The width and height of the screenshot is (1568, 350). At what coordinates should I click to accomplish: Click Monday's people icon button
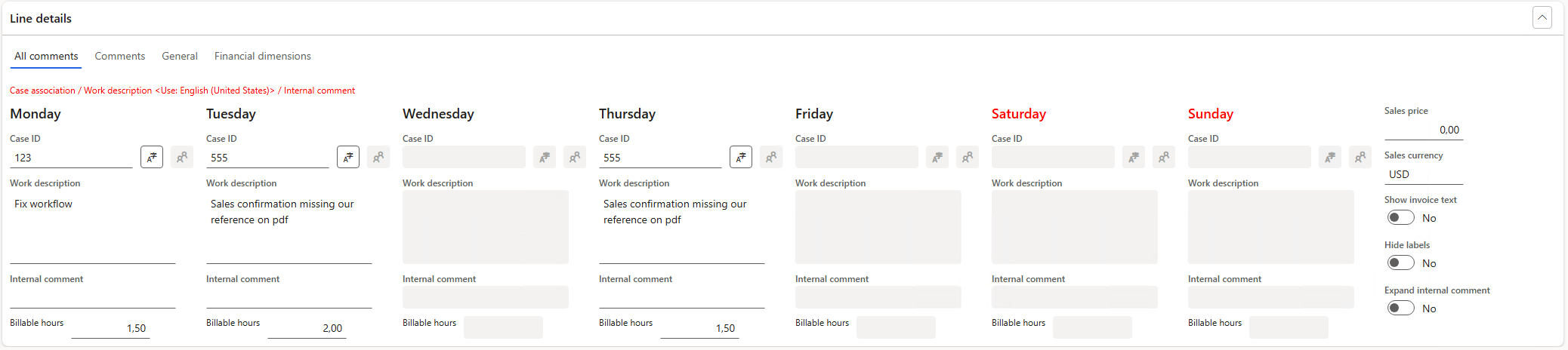[182, 157]
